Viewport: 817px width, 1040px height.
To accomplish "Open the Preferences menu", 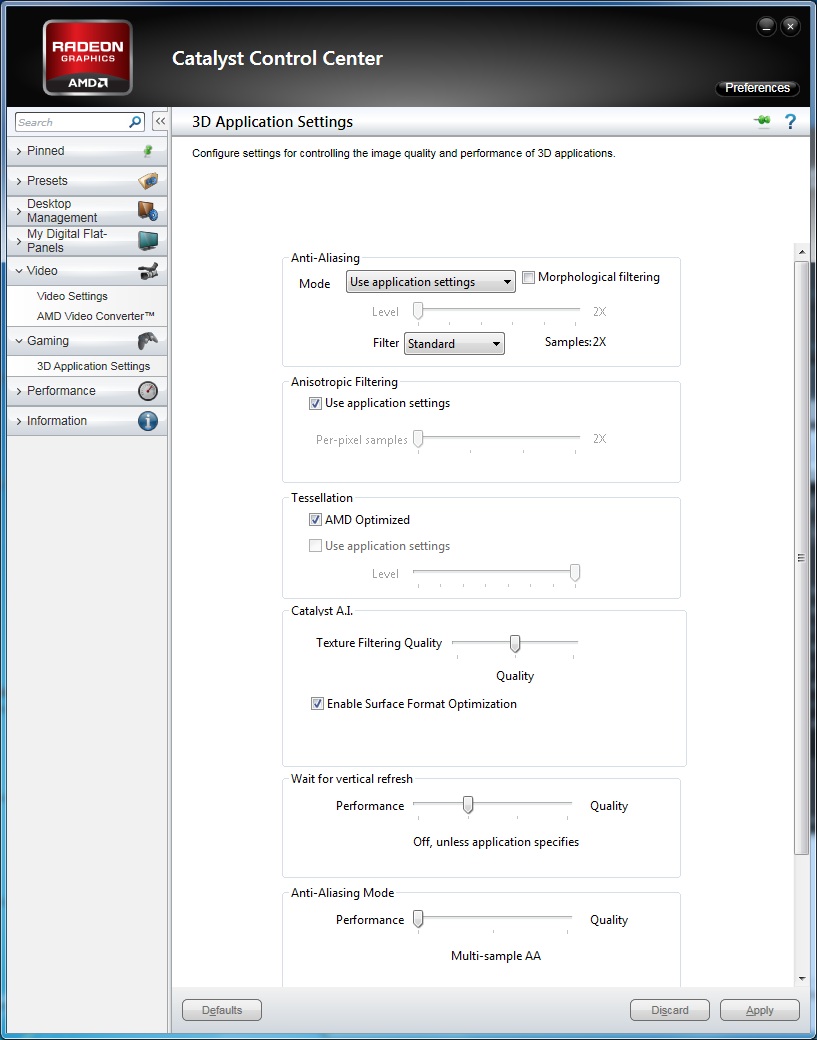I will pyautogui.click(x=757, y=88).
